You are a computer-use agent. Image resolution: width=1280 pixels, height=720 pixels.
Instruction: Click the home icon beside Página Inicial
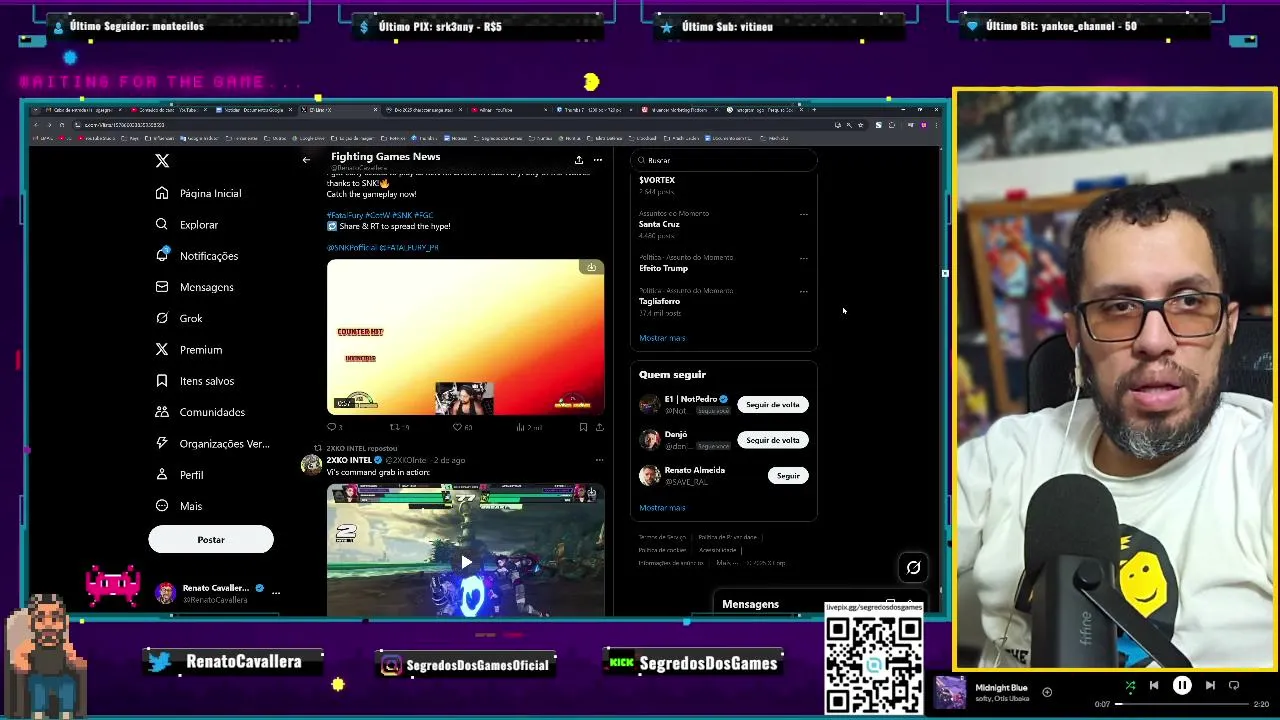[162, 193]
